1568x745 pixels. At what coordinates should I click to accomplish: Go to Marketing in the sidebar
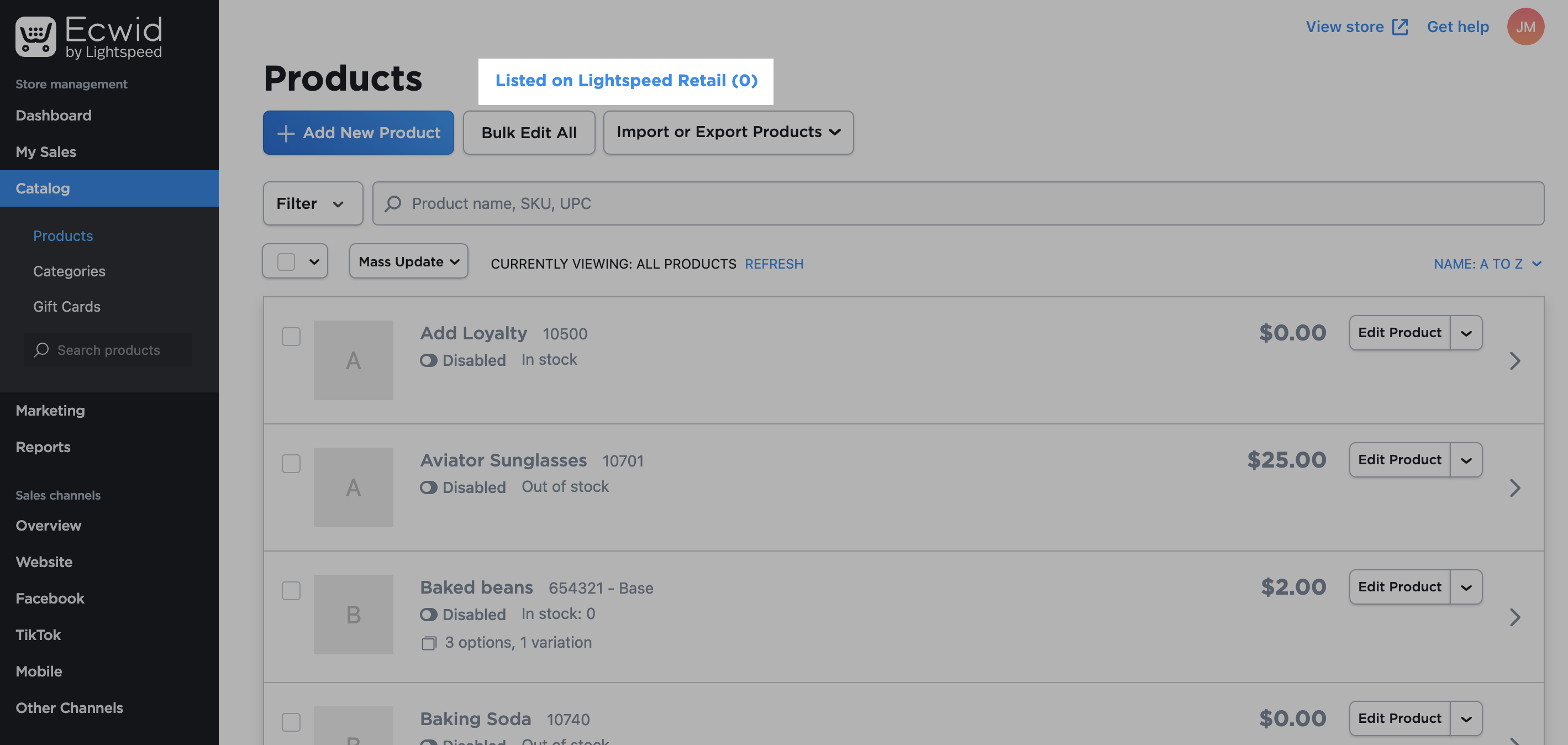coord(50,411)
